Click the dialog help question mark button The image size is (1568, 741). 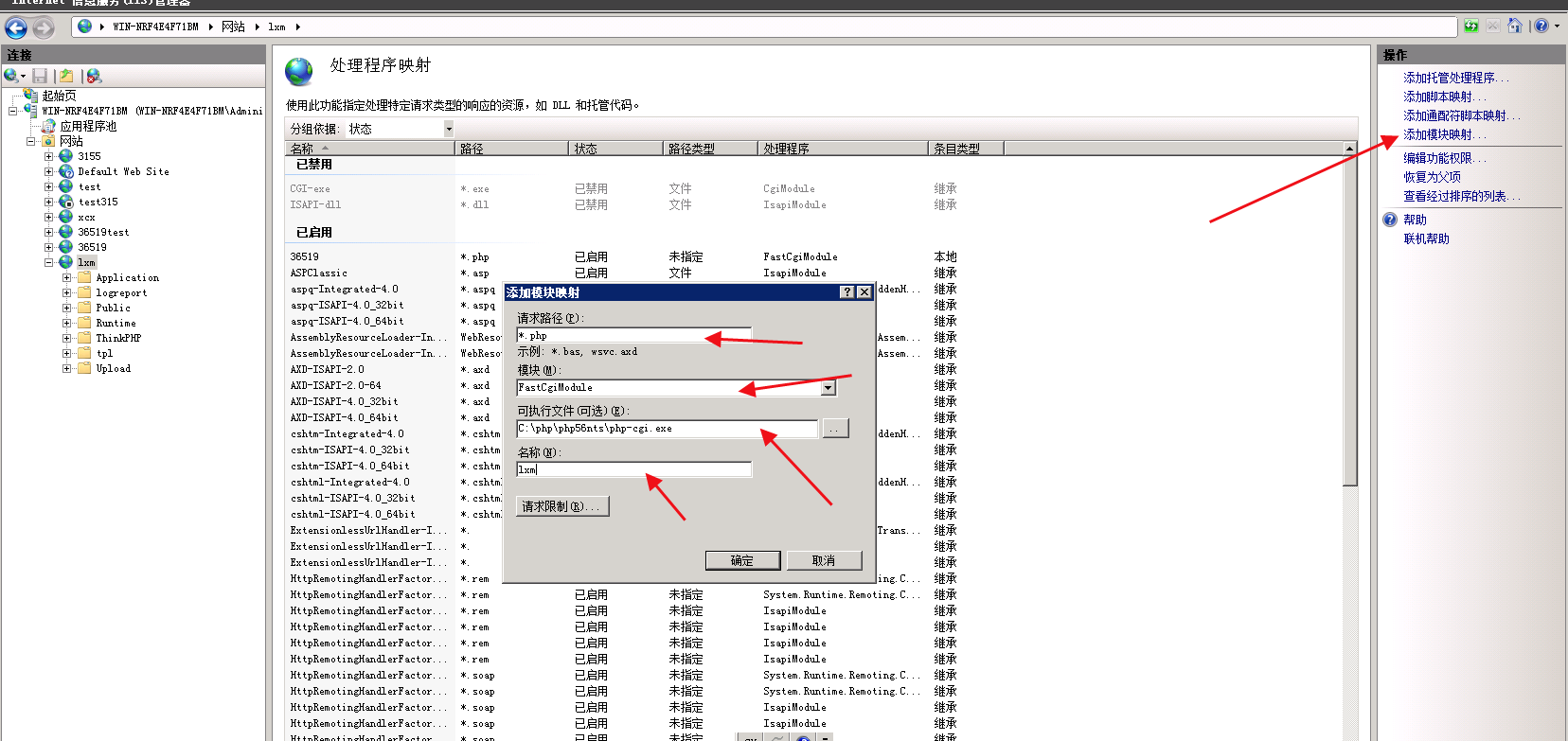(x=847, y=292)
